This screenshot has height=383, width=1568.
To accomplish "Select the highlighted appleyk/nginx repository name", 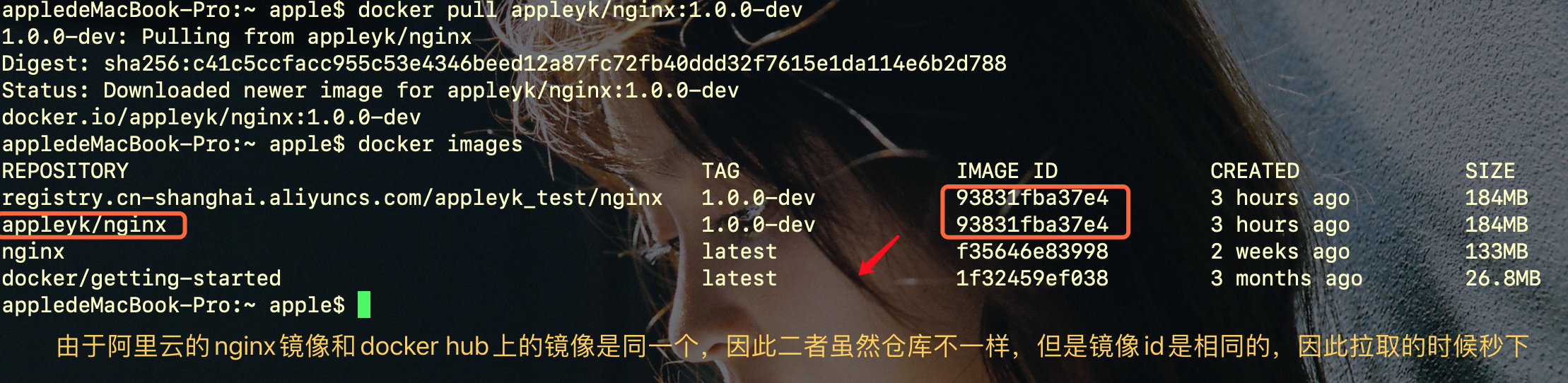I will pyautogui.click(x=84, y=225).
